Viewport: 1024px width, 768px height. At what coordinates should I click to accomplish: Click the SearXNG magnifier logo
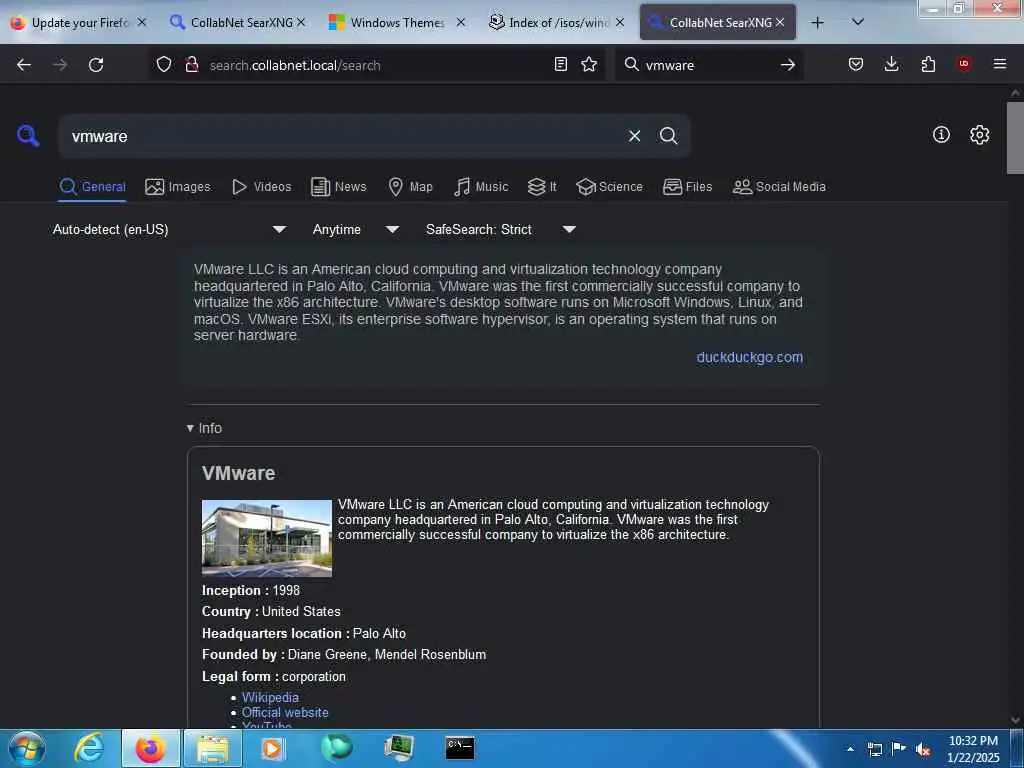[x=28, y=136]
